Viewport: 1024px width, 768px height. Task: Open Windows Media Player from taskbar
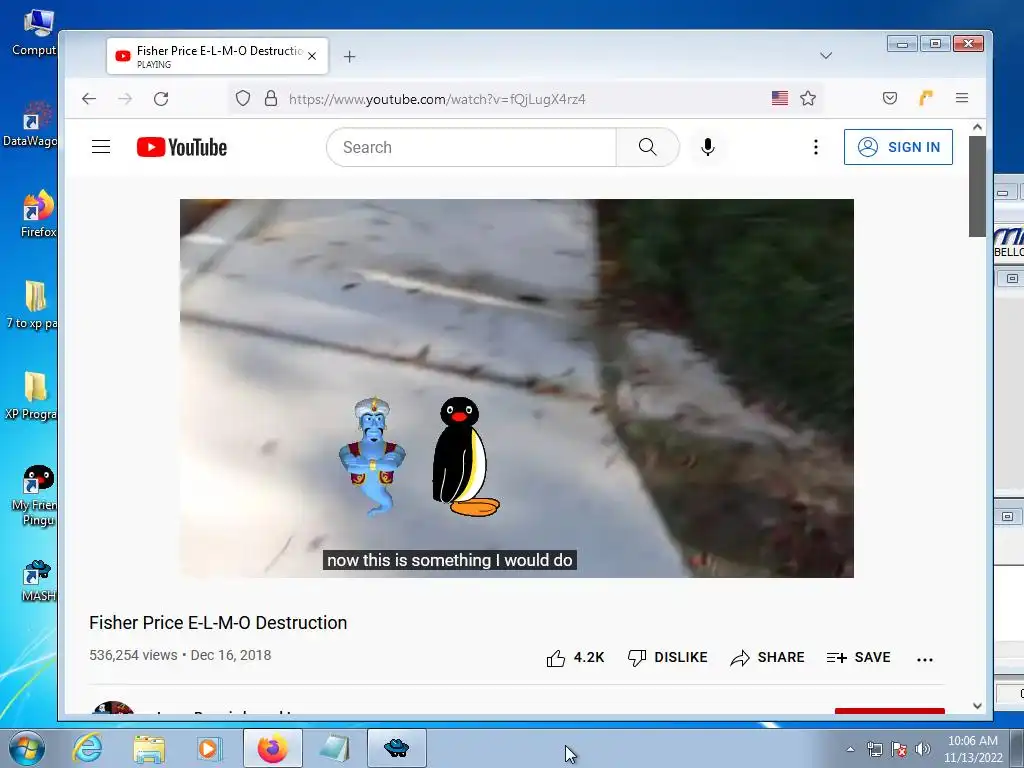point(209,748)
